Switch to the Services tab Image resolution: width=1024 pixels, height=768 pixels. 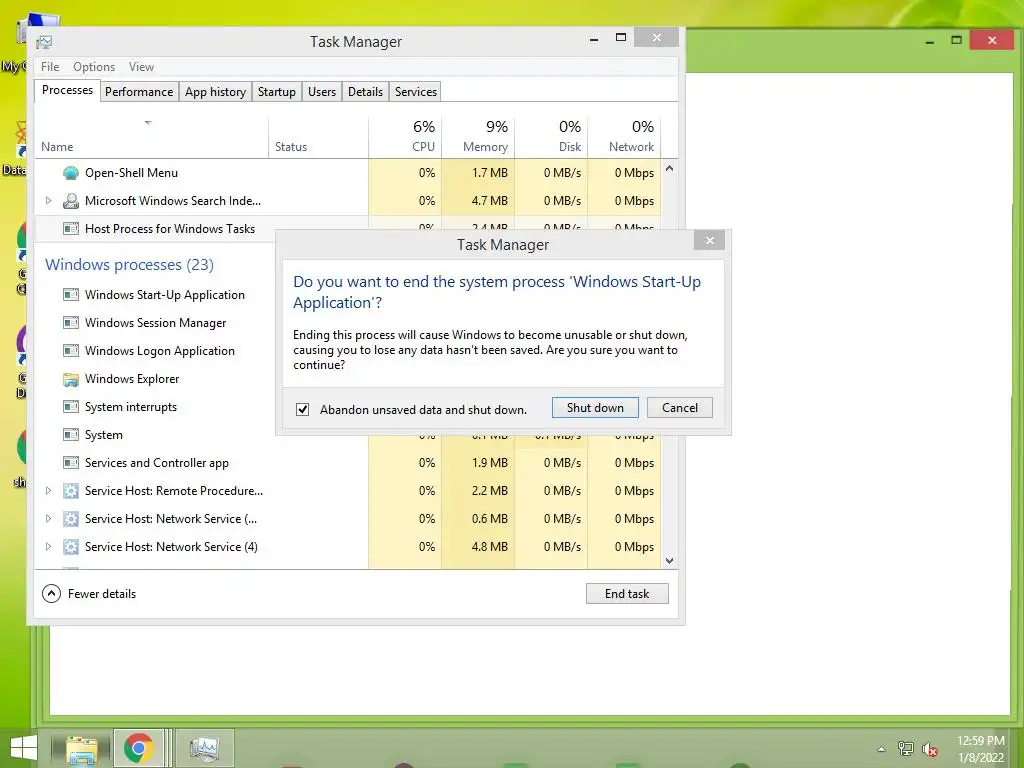tap(415, 92)
